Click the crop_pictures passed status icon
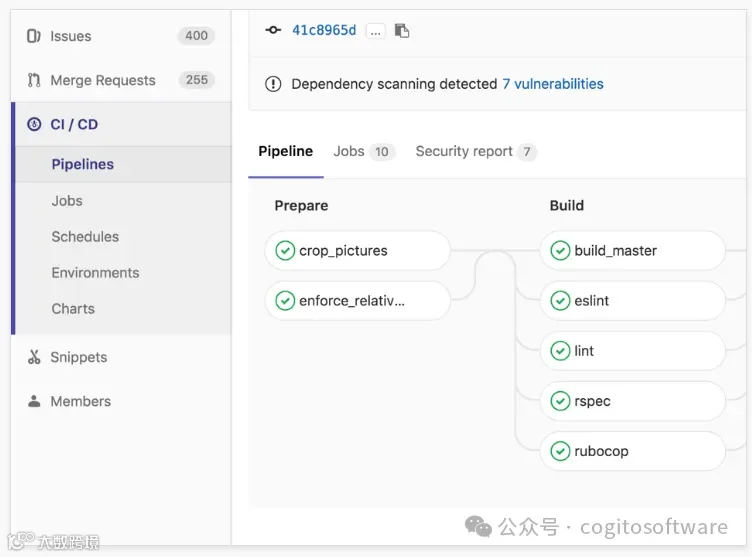752x557 pixels. (x=285, y=250)
